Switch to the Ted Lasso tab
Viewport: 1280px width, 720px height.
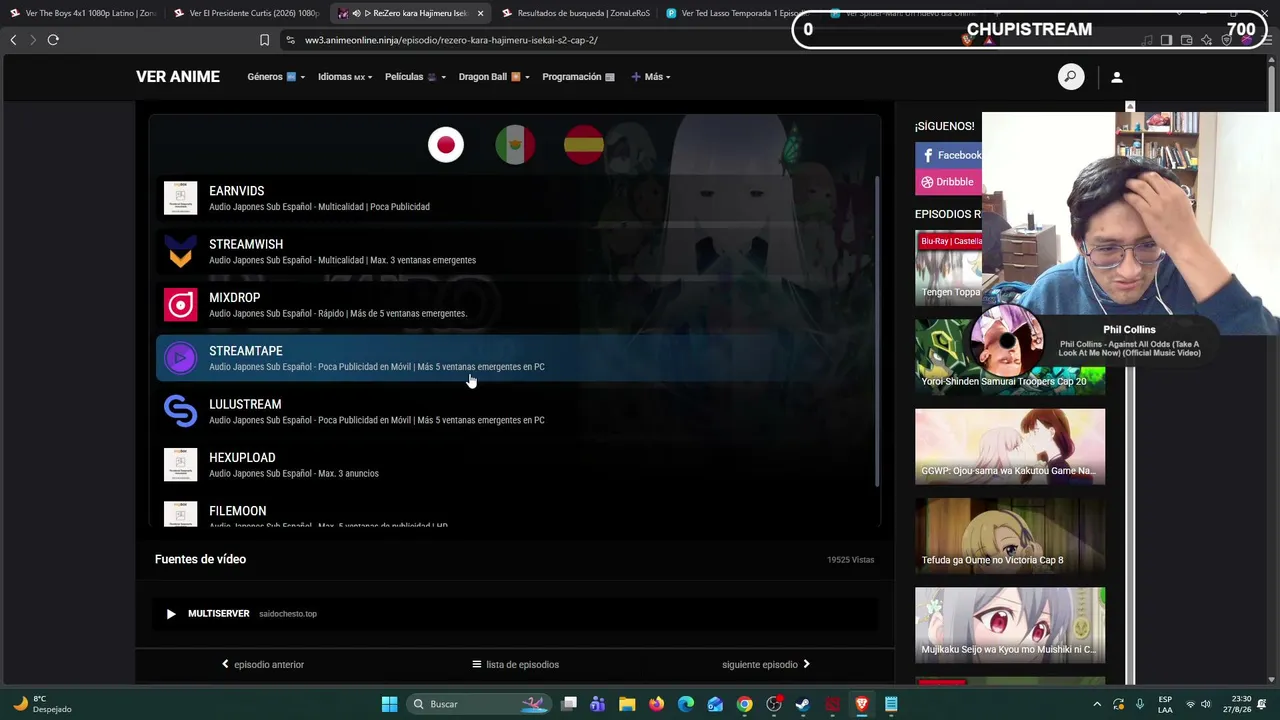coord(738,13)
